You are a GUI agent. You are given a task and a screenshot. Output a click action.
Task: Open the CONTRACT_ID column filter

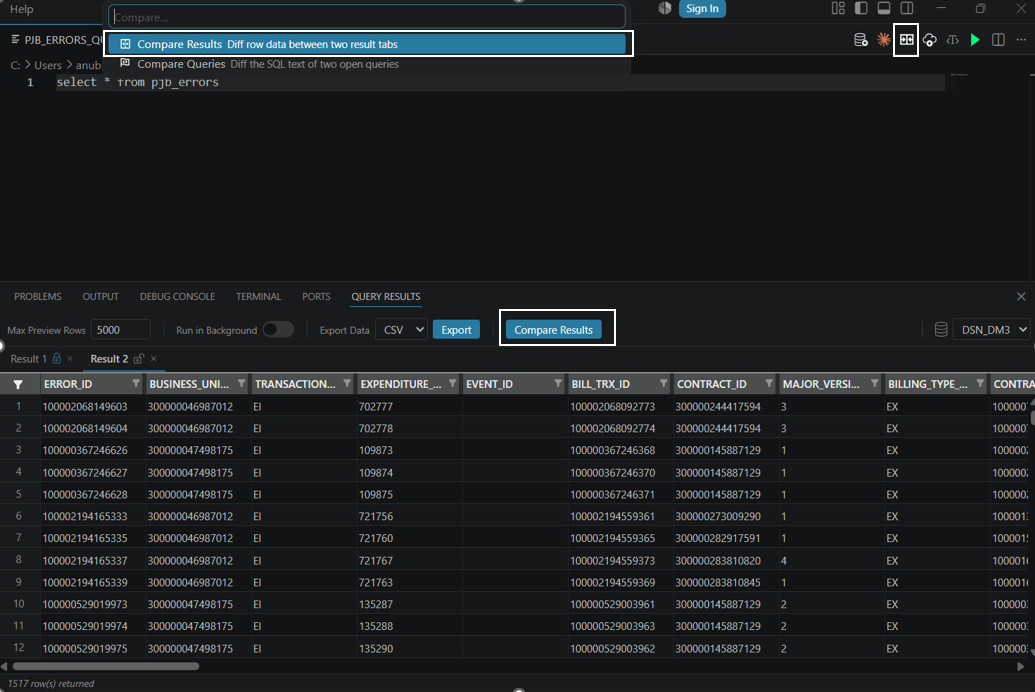[x=769, y=384]
